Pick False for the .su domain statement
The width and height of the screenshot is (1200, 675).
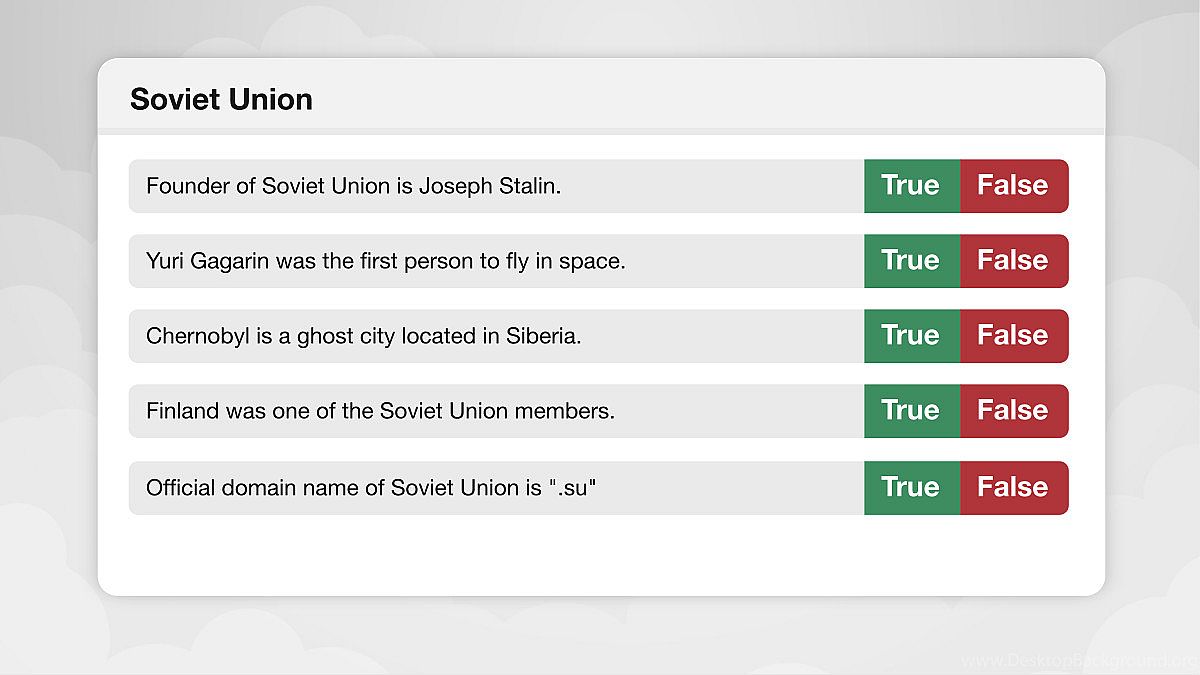(x=1013, y=488)
